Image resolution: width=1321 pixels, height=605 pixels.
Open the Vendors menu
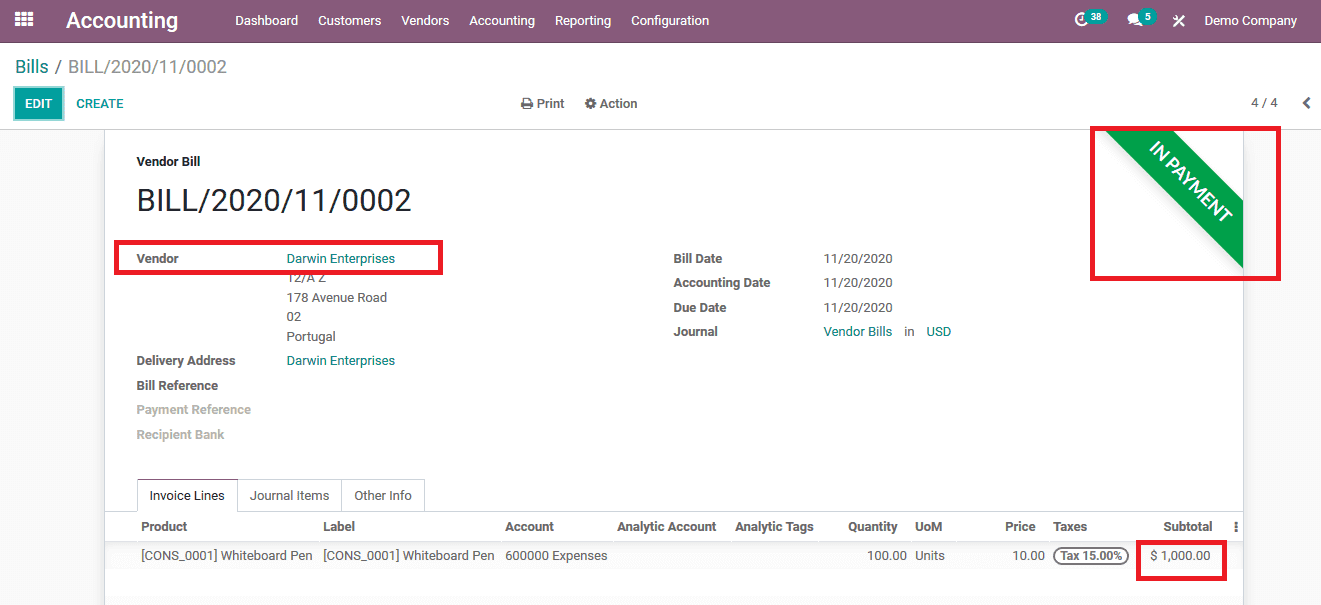425,21
